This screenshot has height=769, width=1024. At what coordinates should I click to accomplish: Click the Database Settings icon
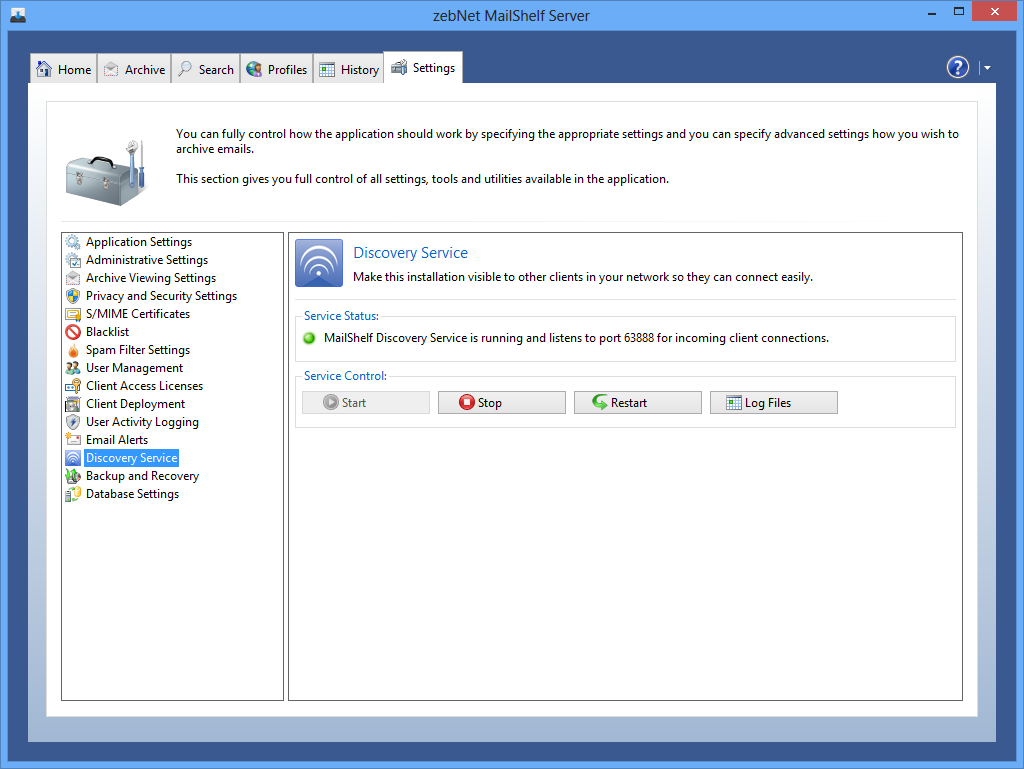pyautogui.click(x=73, y=494)
